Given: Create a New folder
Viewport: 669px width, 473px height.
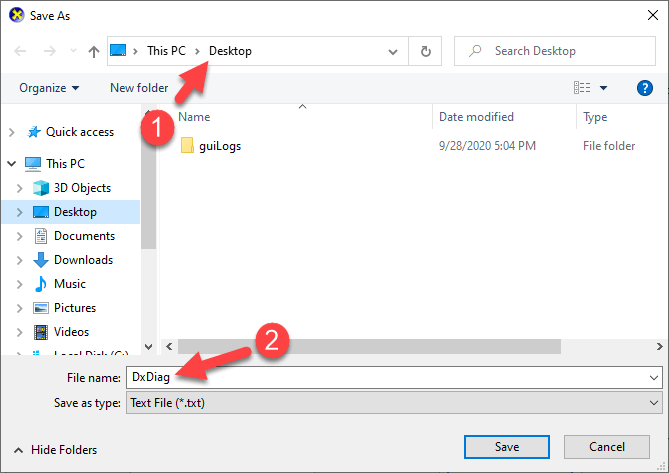Looking at the screenshot, I should [139, 88].
